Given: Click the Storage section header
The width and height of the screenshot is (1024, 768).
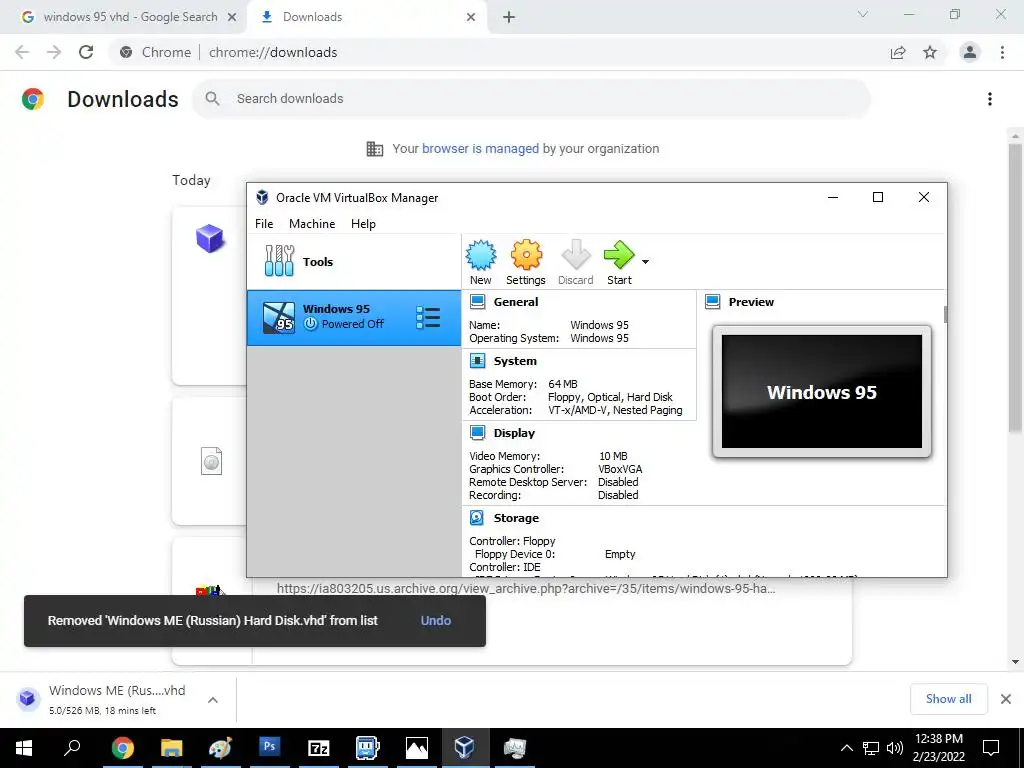Looking at the screenshot, I should (516, 518).
